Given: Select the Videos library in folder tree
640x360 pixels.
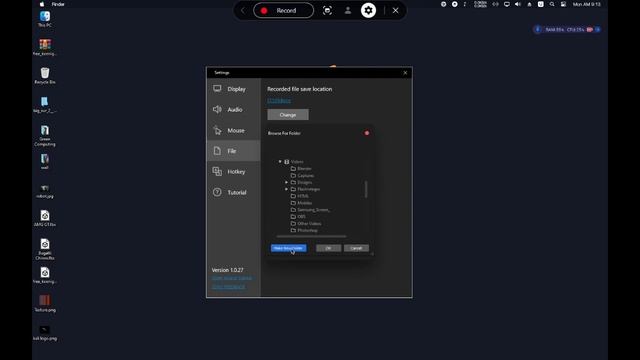Looking at the screenshot, I should pos(294,162).
